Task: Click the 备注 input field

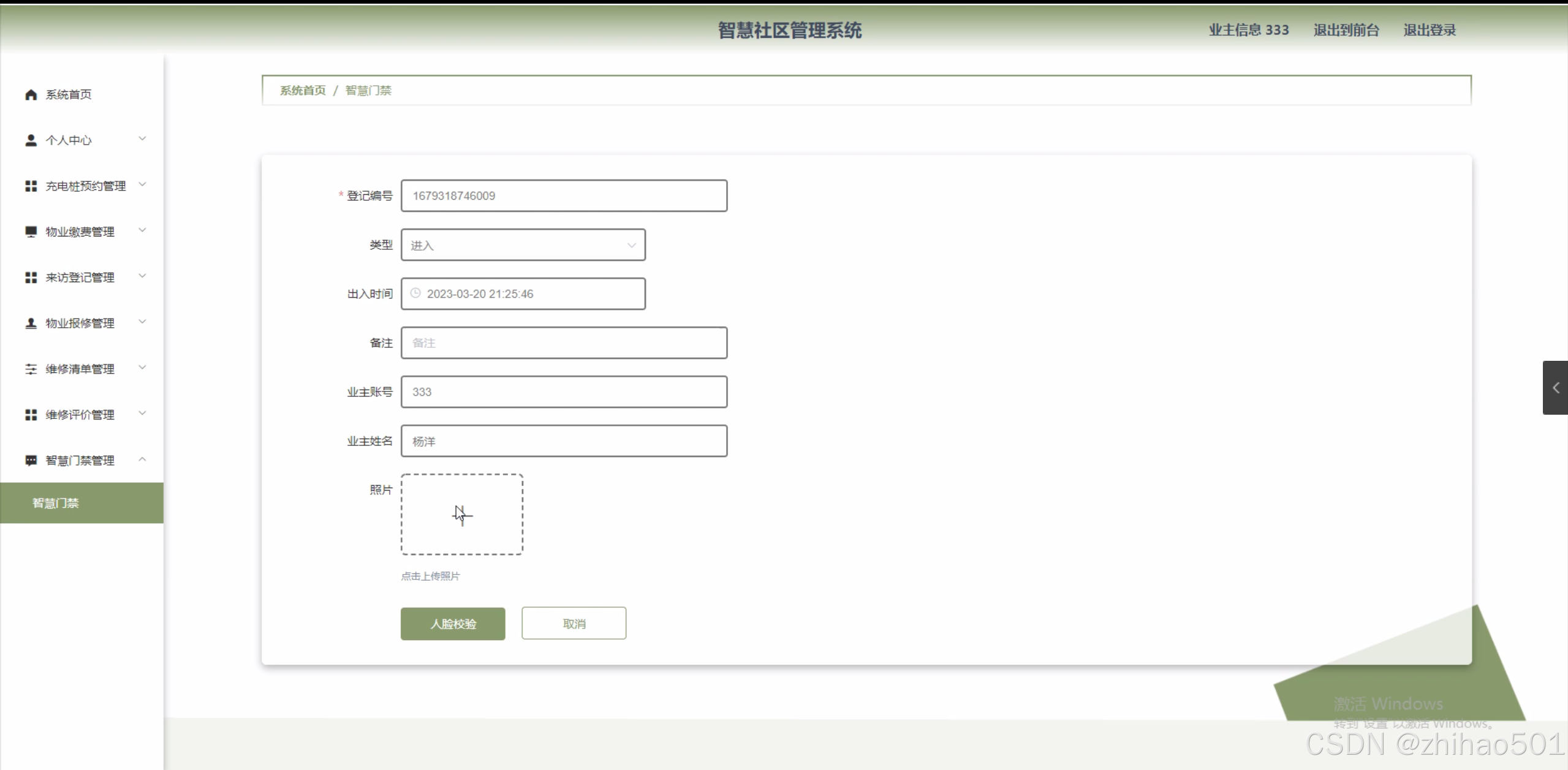Action: point(564,343)
